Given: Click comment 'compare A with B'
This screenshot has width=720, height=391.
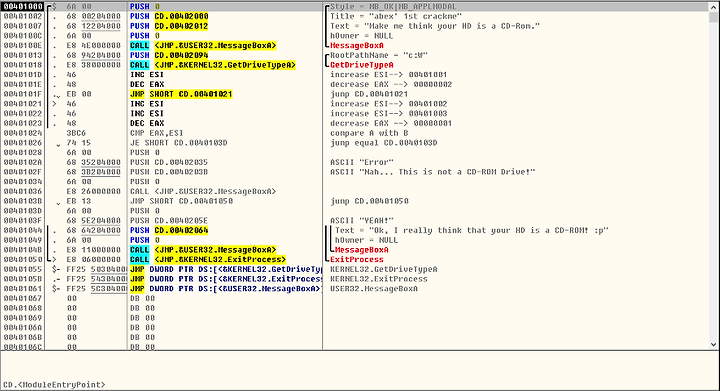Looking at the screenshot, I should click(x=369, y=133).
